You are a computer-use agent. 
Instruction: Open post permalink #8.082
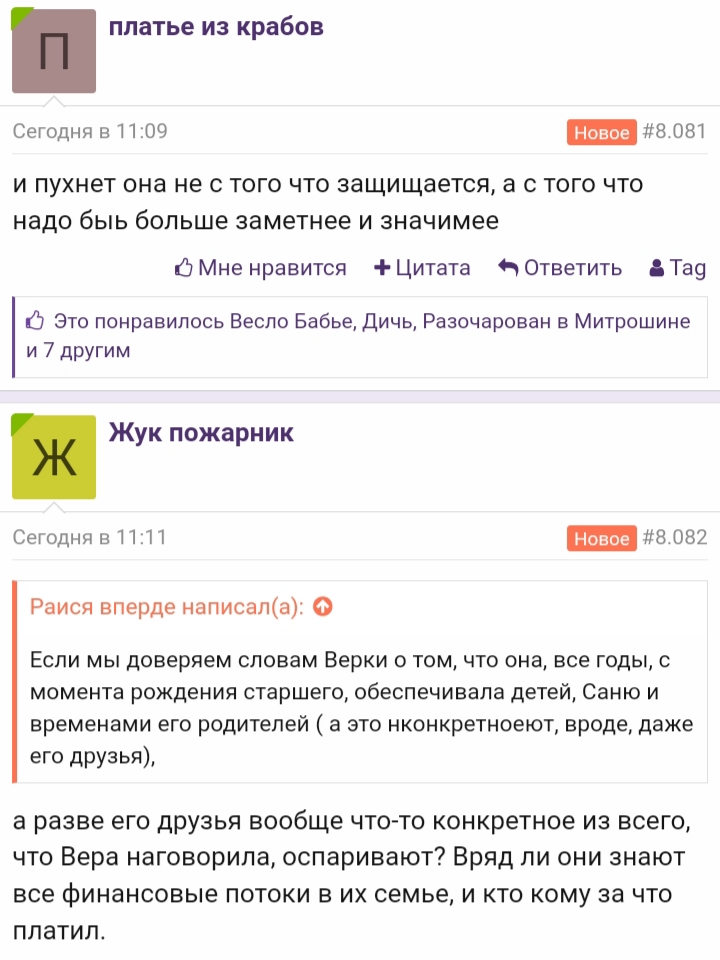click(x=674, y=537)
